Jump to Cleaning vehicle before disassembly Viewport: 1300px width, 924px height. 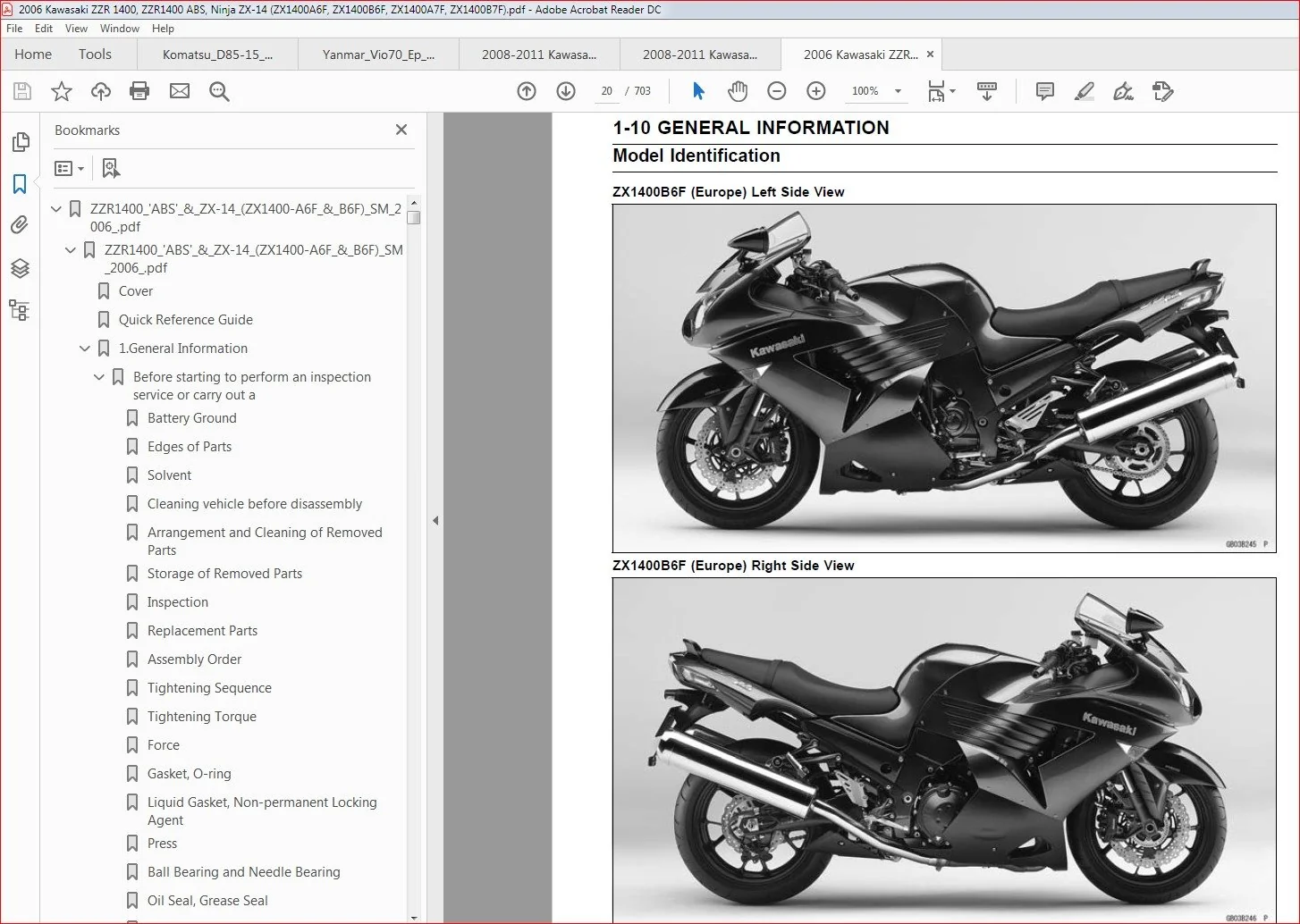pyautogui.click(x=255, y=504)
